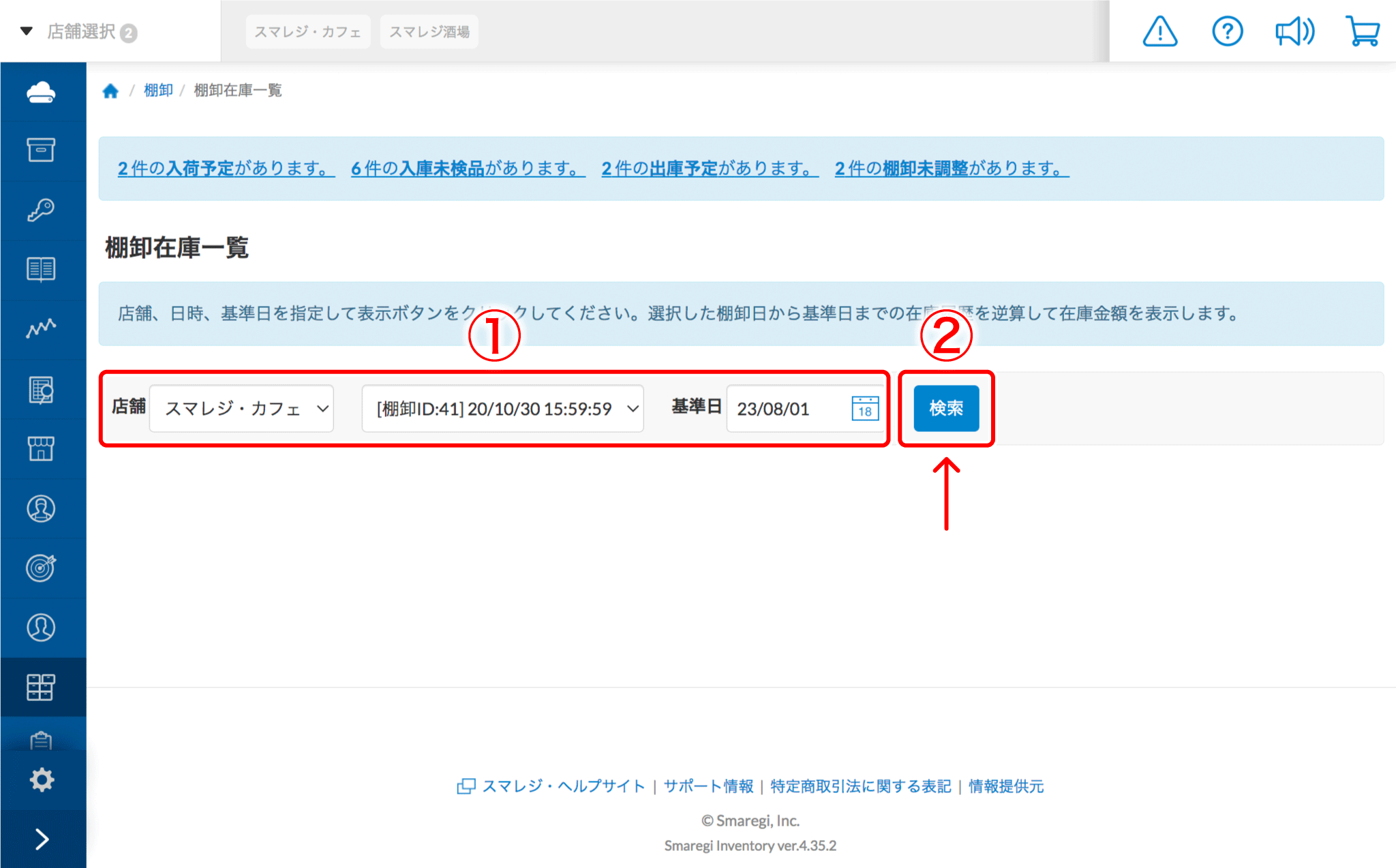Click the sales graph icon in sidebar
Viewport: 1396px width, 868px height.
coord(41,329)
